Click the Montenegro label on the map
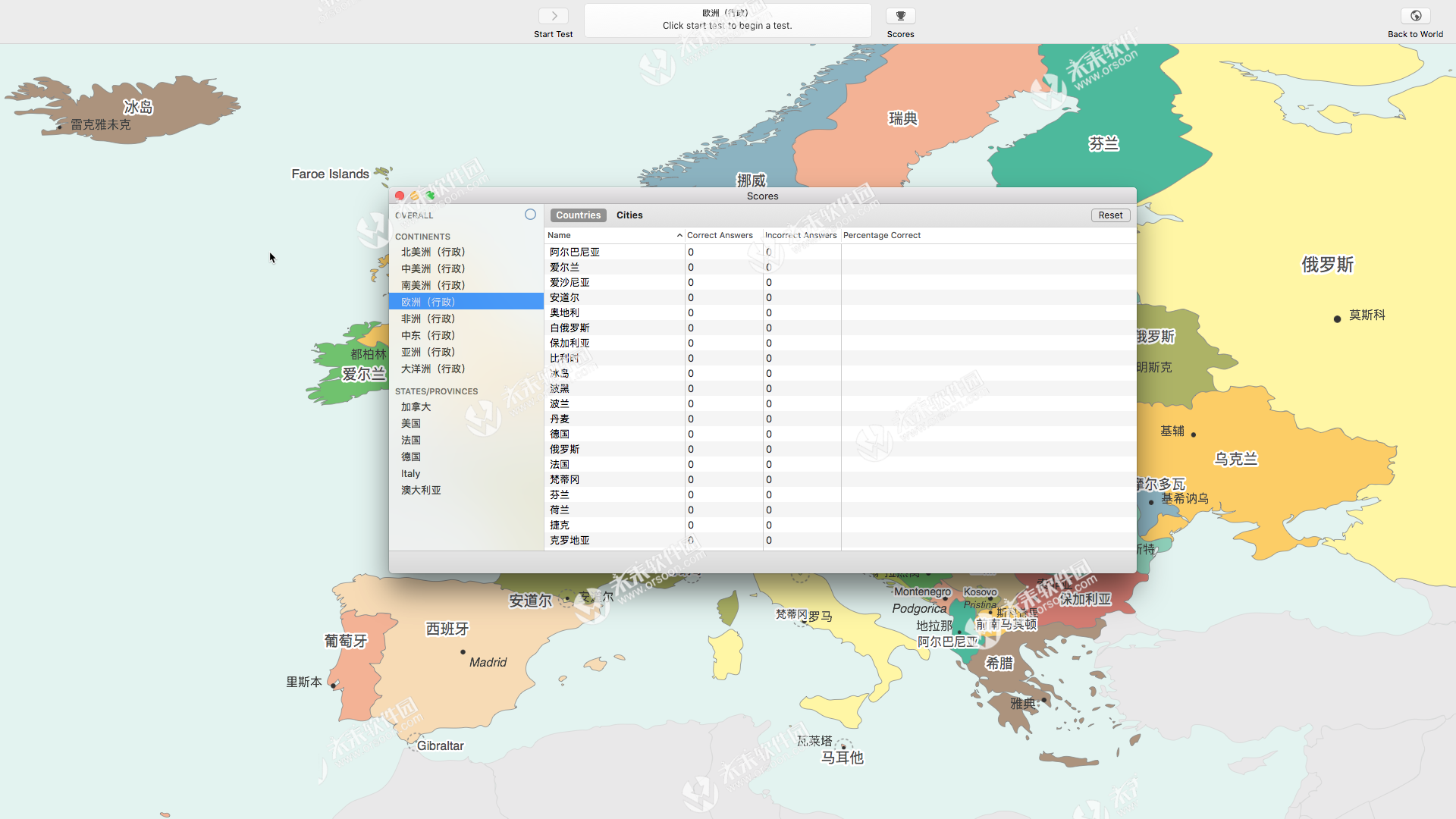Screen dimensions: 1456x819 [x=922, y=591]
